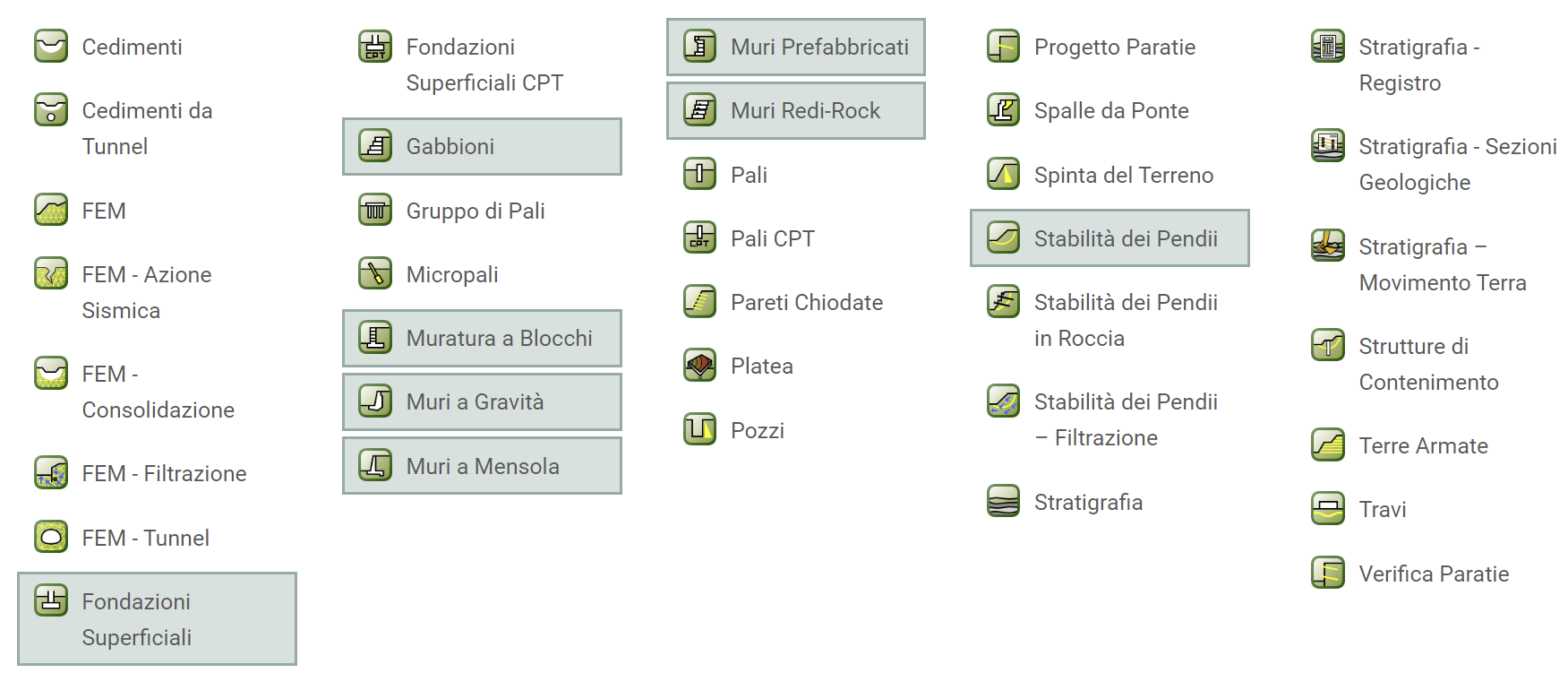Click the Stratigrafia layers icon

[x=1003, y=501]
